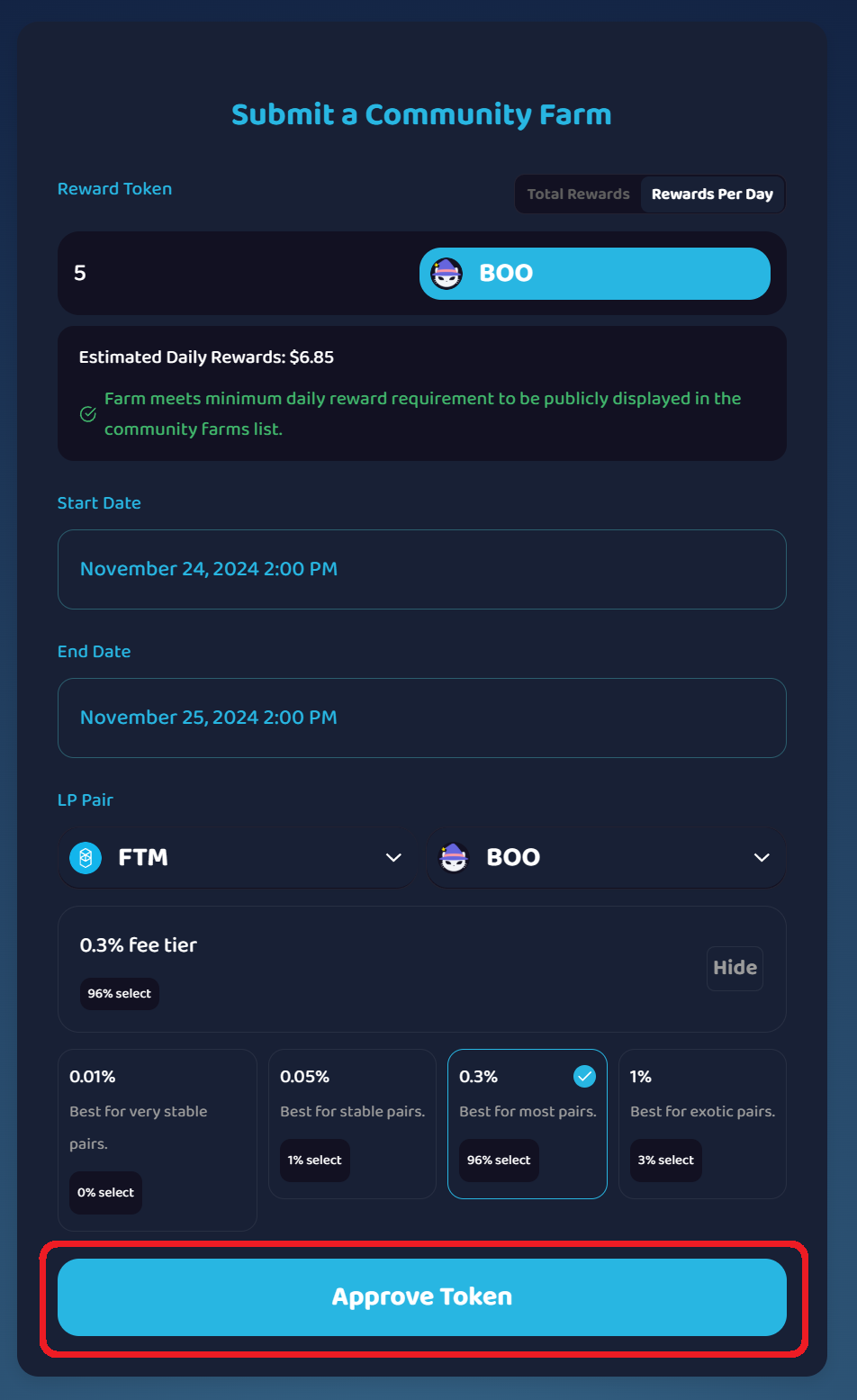This screenshot has width=857, height=1400.
Task: Open the reward token selector showing BOO
Action: tap(595, 273)
